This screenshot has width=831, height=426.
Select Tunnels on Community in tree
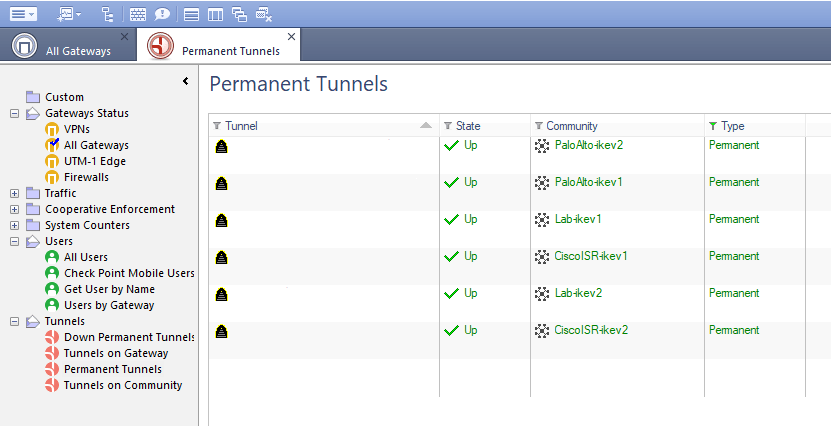coord(123,385)
